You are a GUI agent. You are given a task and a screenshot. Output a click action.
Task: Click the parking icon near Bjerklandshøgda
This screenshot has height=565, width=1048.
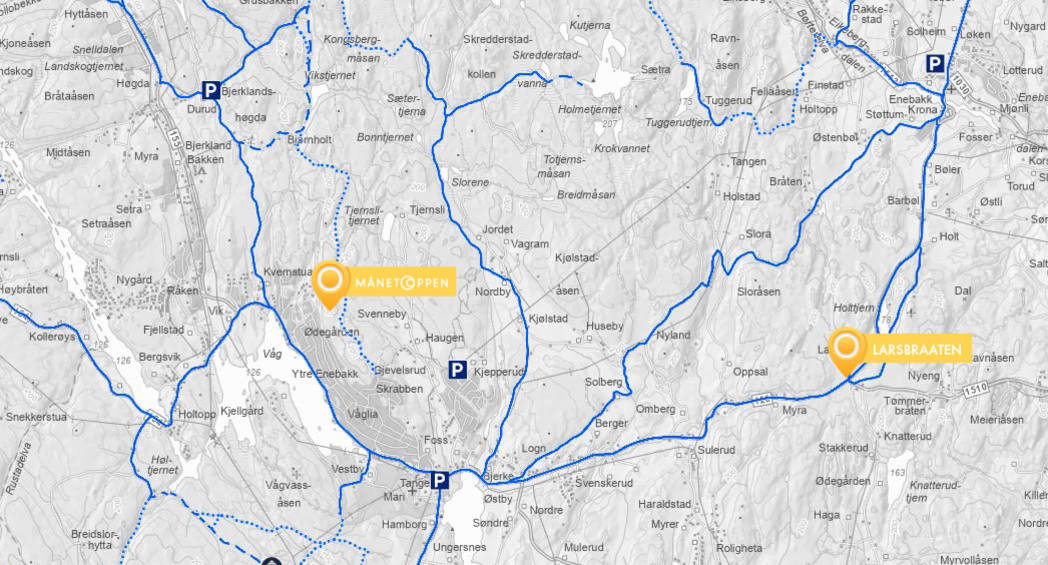click(211, 90)
